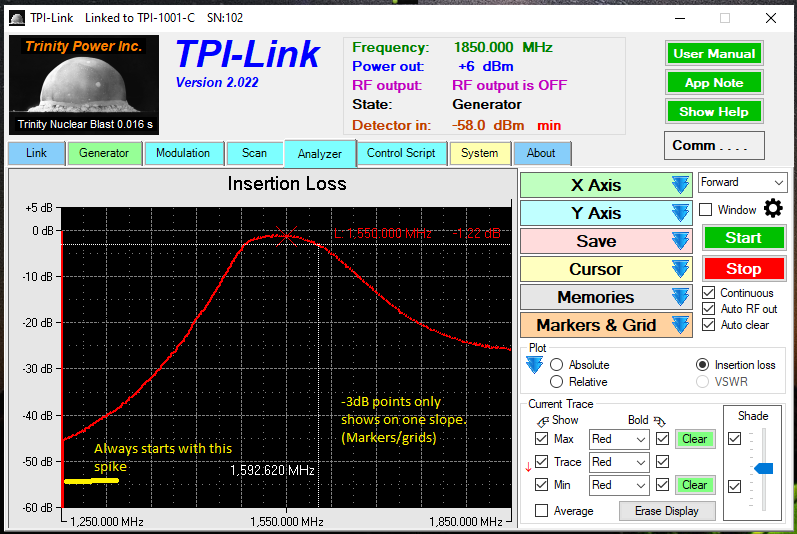Toggle the upper Shade checkbox

734,438
